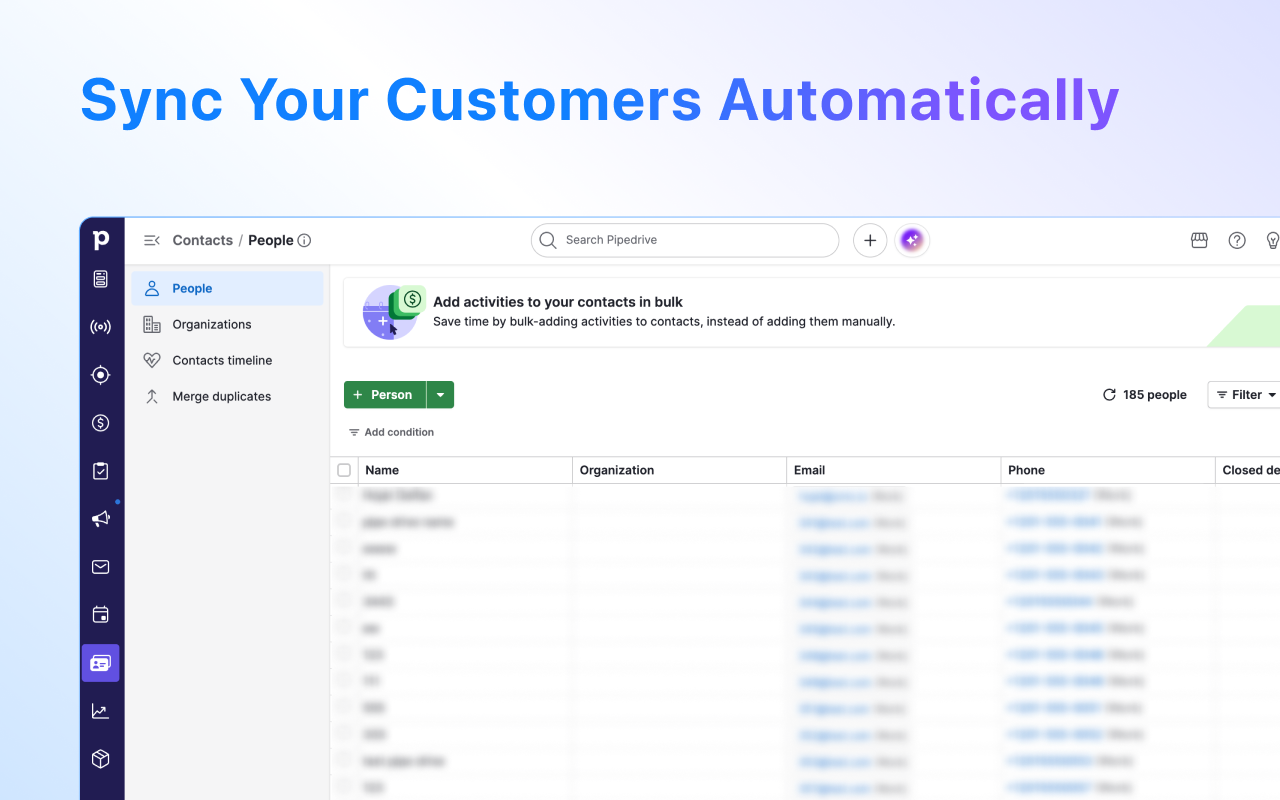Image resolution: width=1280 pixels, height=800 pixels.
Task: Click the green Person add button
Action: [385, 395]
